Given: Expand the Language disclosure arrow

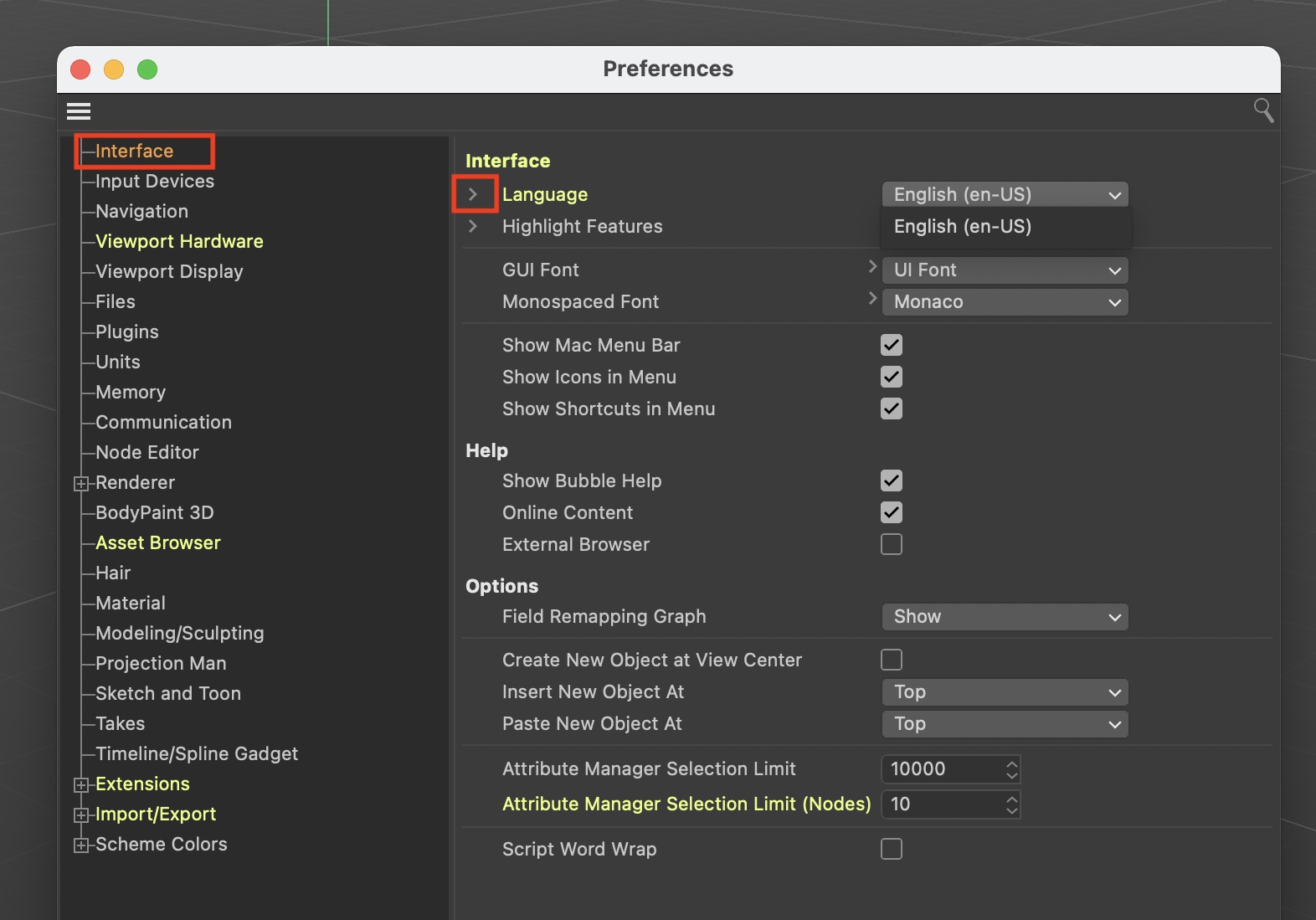Looking at the screenshot, I should [474, 194].
